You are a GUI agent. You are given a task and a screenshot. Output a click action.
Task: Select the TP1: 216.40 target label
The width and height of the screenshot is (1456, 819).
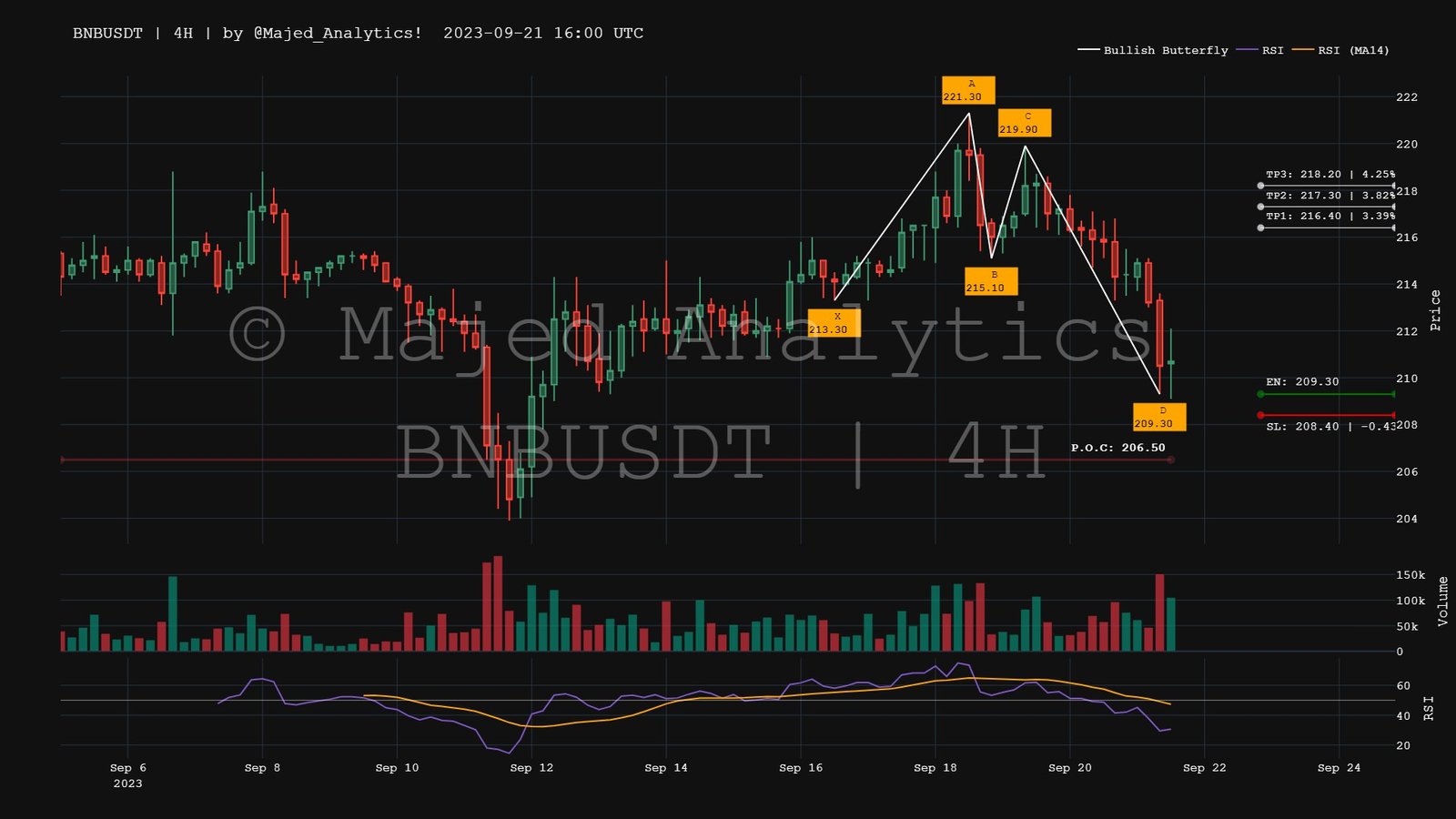point(1330,216)
